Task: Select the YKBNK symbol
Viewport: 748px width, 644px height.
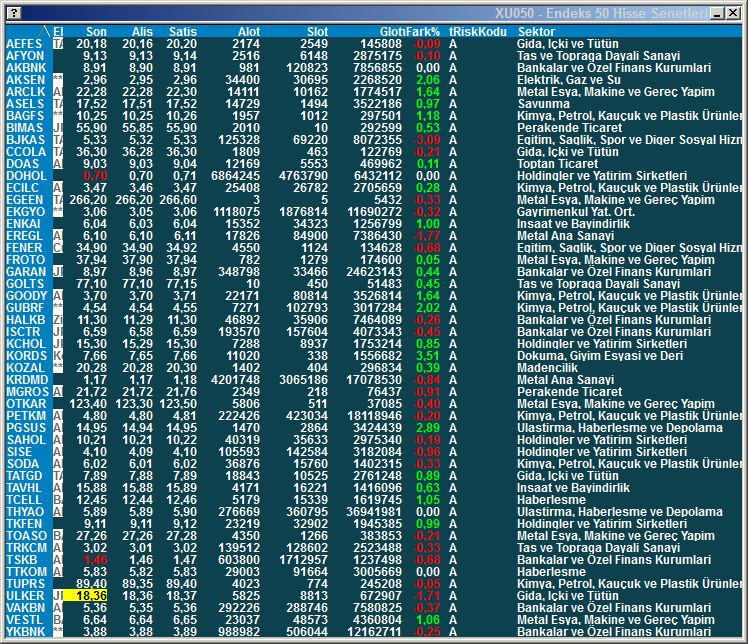Action: pyautogui.click(x=25, y=632)
